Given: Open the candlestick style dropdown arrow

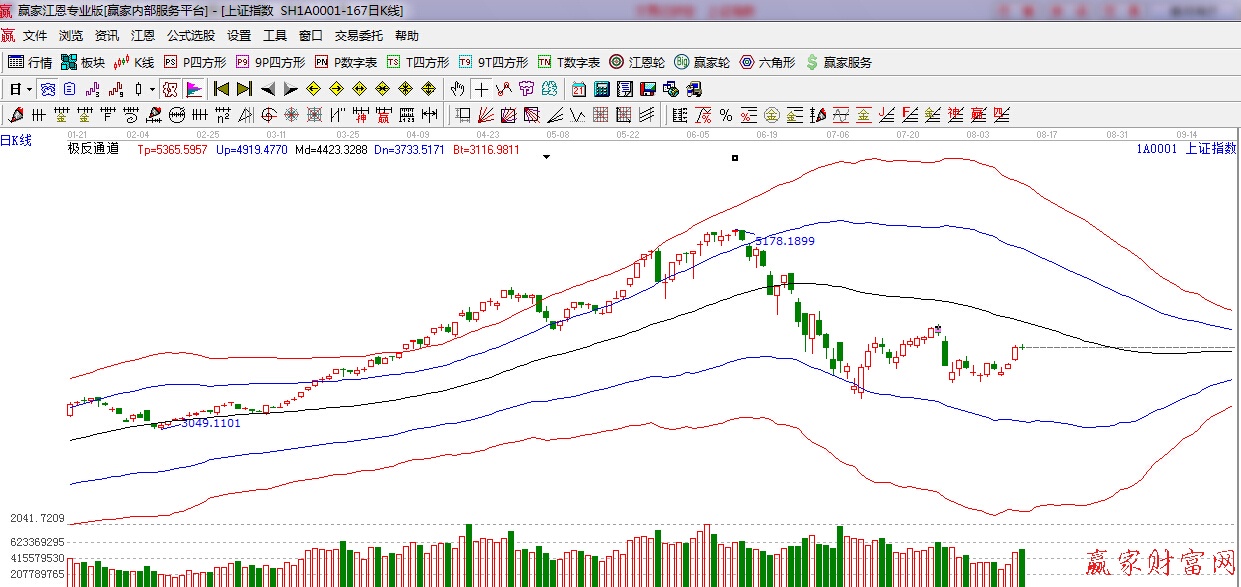Looking at the screenshot, I should (152, 89).
